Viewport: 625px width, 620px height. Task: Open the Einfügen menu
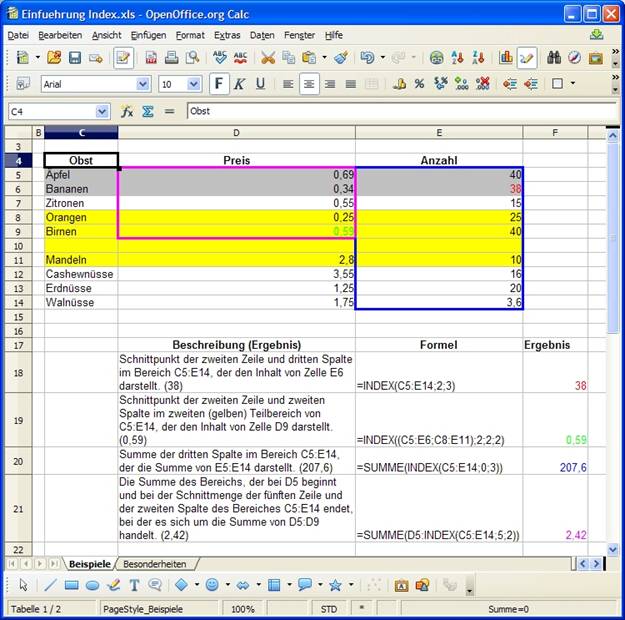148,35
